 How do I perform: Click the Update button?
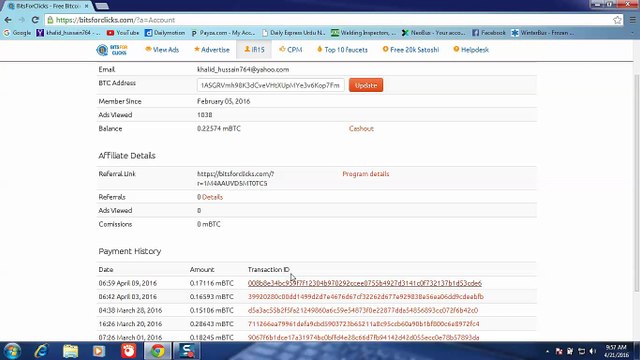tap(366, 85)
